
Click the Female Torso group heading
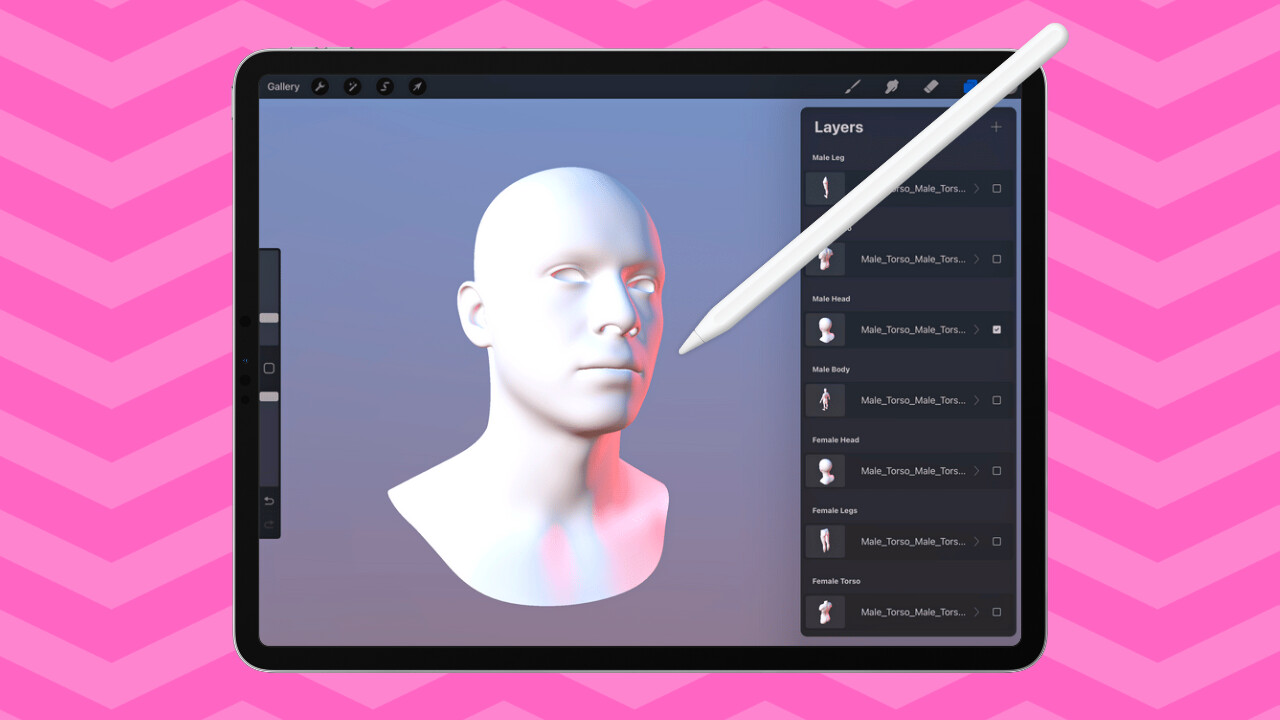tap(837, 581)
